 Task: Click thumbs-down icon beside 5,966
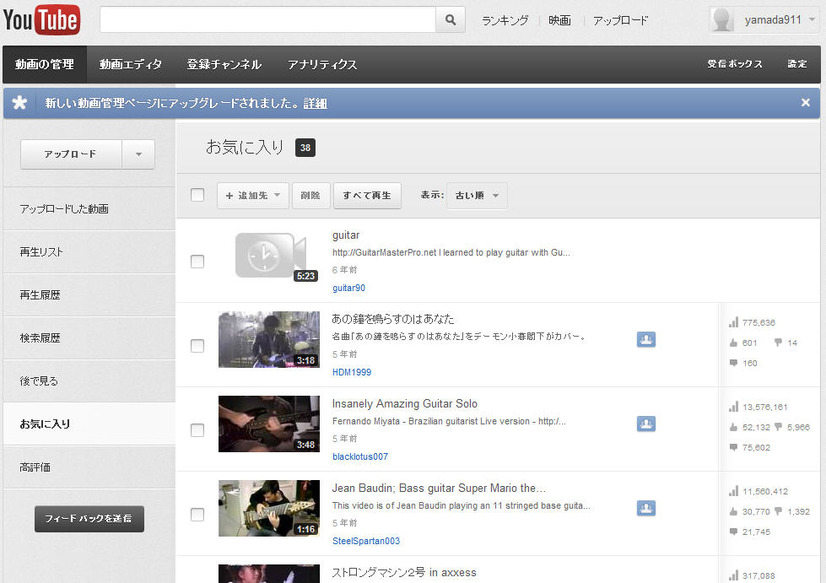pos(778,427)
